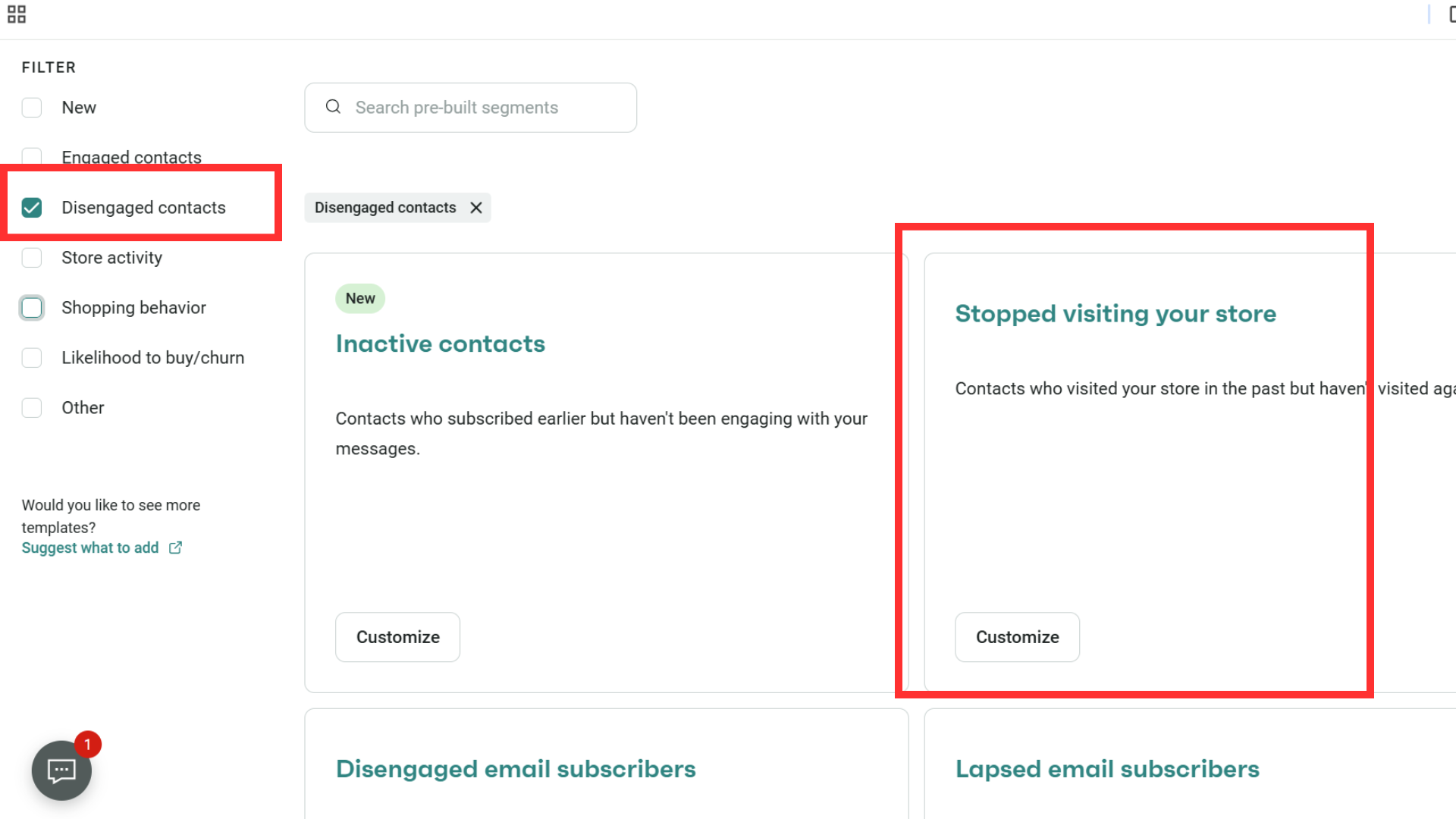Enable the Other filter checkbox
The width and height of the screenshot is (1456, 819).
(32, 408)
